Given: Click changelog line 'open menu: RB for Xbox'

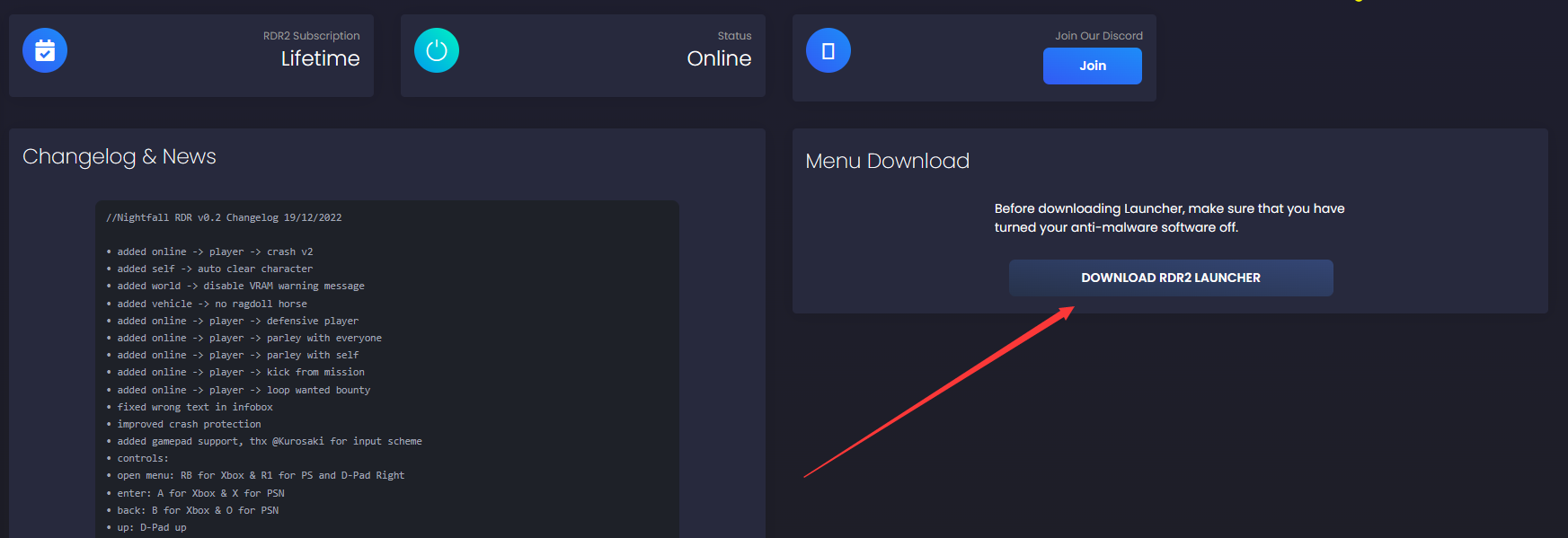Looking at the screenshot, I should 256,475.
